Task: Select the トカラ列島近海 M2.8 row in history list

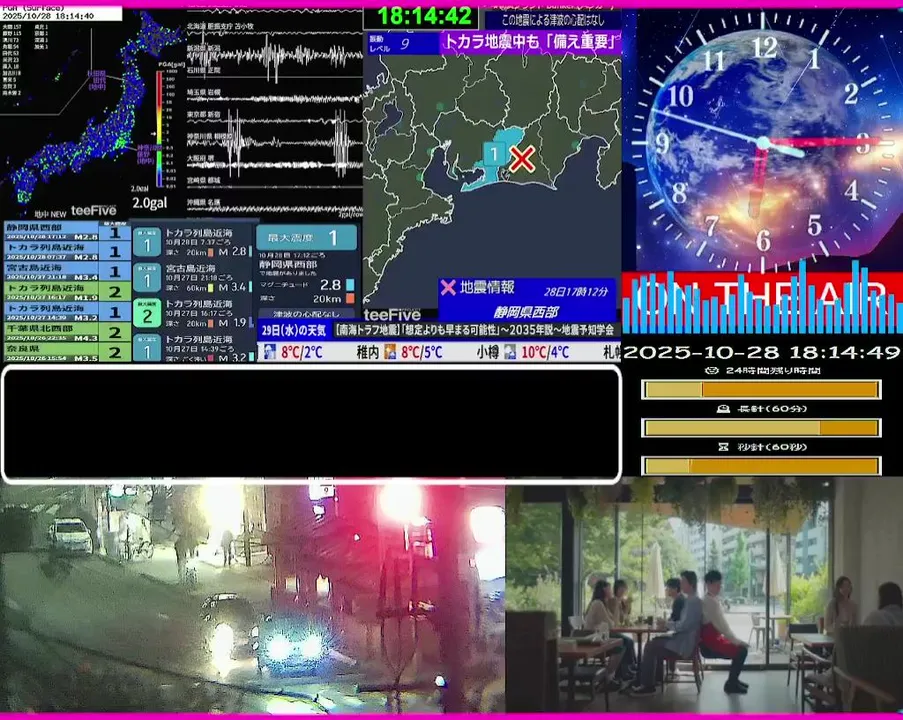Action: [67, 251]
